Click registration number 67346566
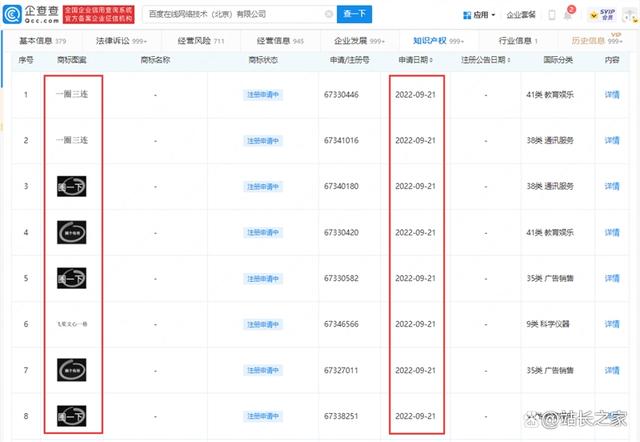Image resolution: width=640 pixels, height=442 pixels. point(341,324)
